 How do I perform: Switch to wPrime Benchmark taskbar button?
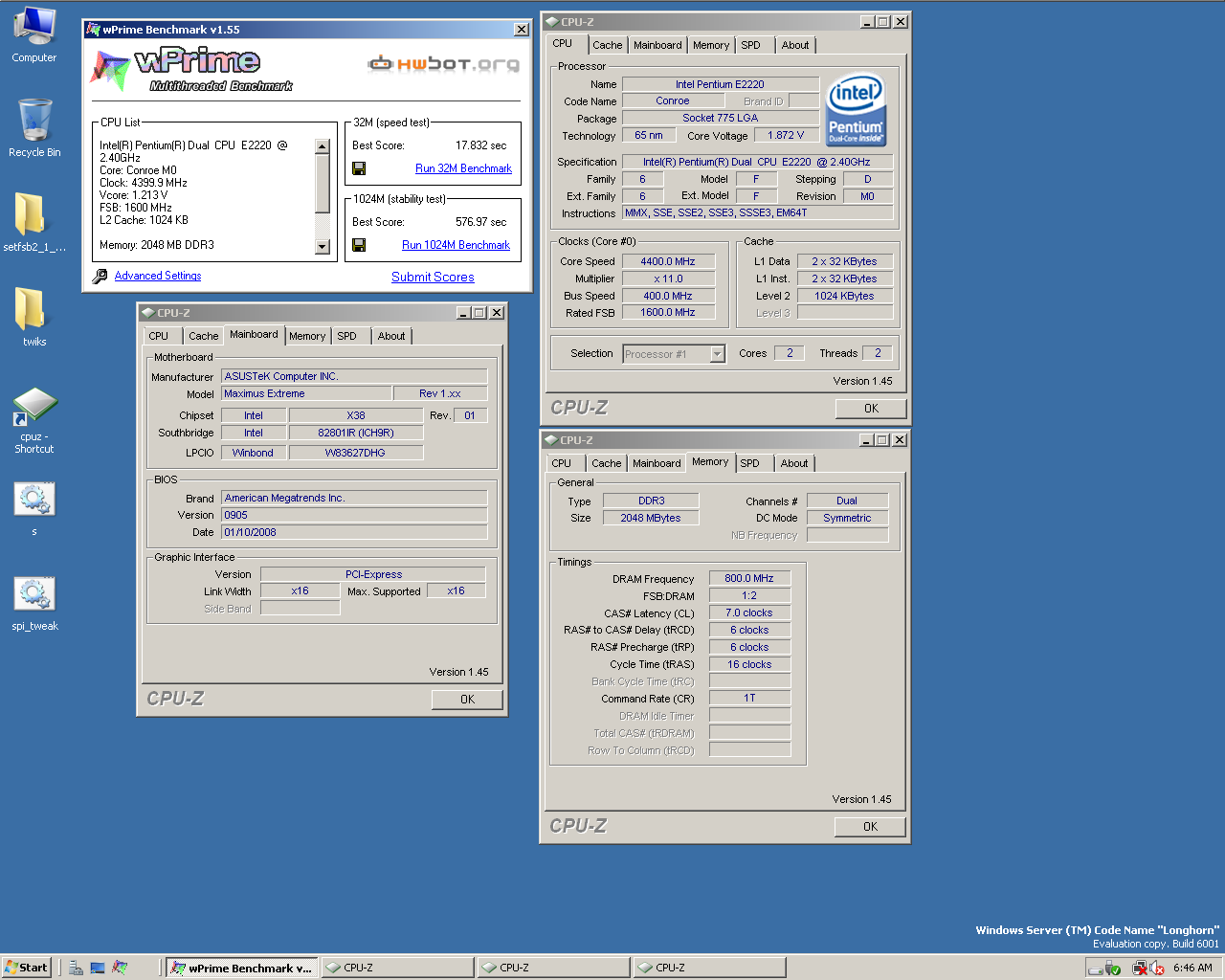241,968
